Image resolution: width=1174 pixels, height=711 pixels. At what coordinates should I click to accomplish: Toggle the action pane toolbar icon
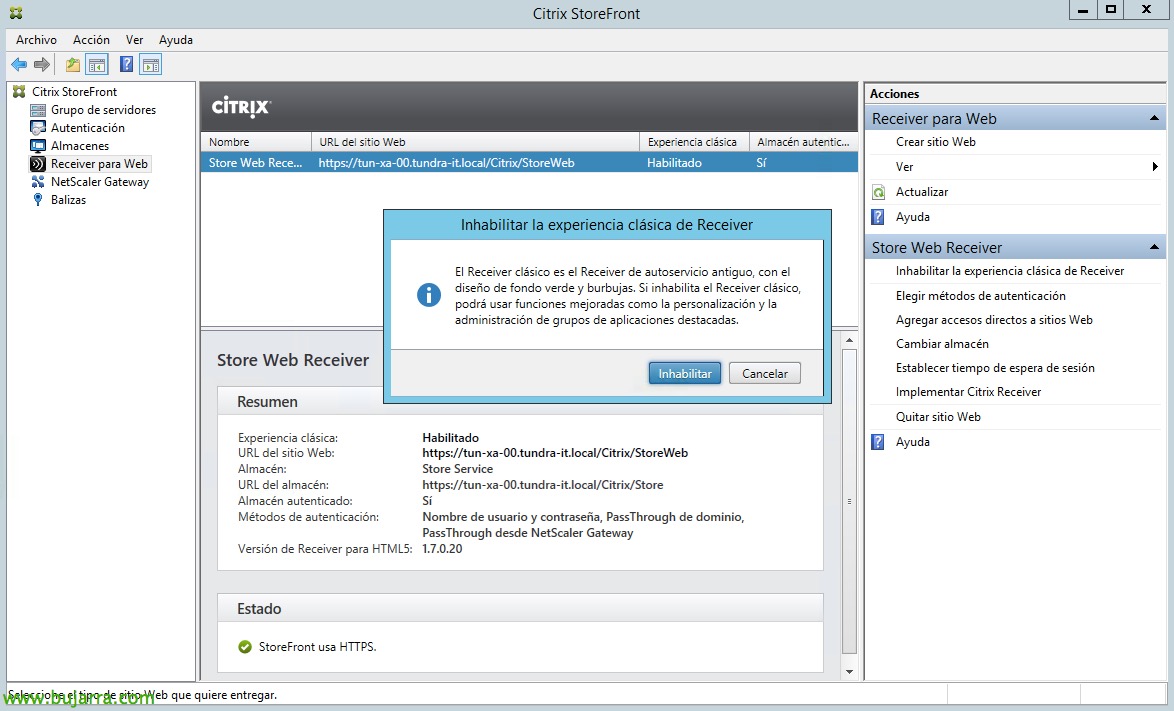150,65
